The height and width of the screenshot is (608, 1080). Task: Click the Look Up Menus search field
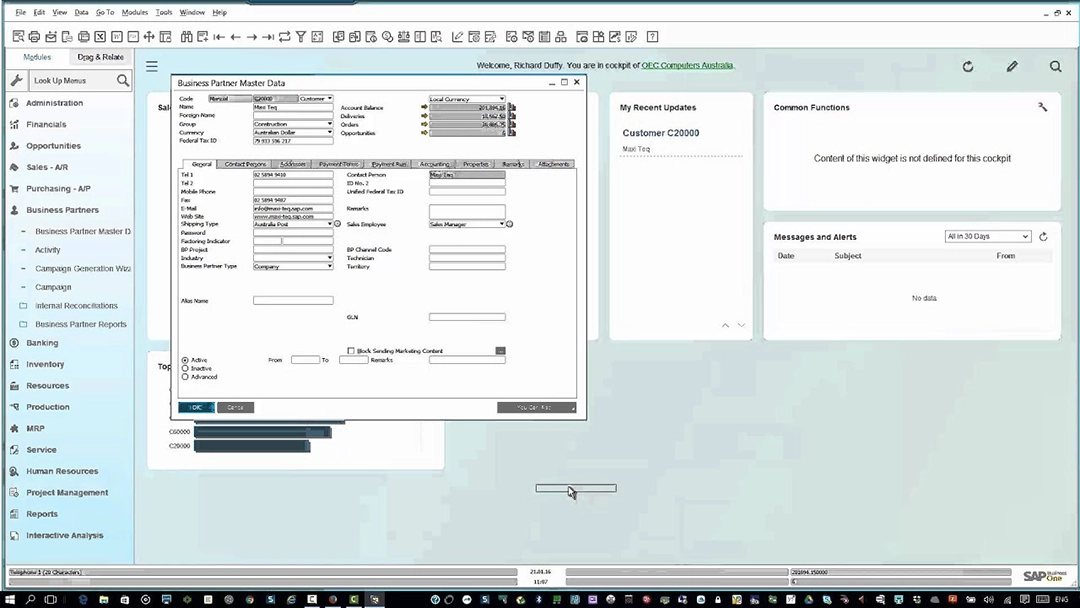pos(72,81)
